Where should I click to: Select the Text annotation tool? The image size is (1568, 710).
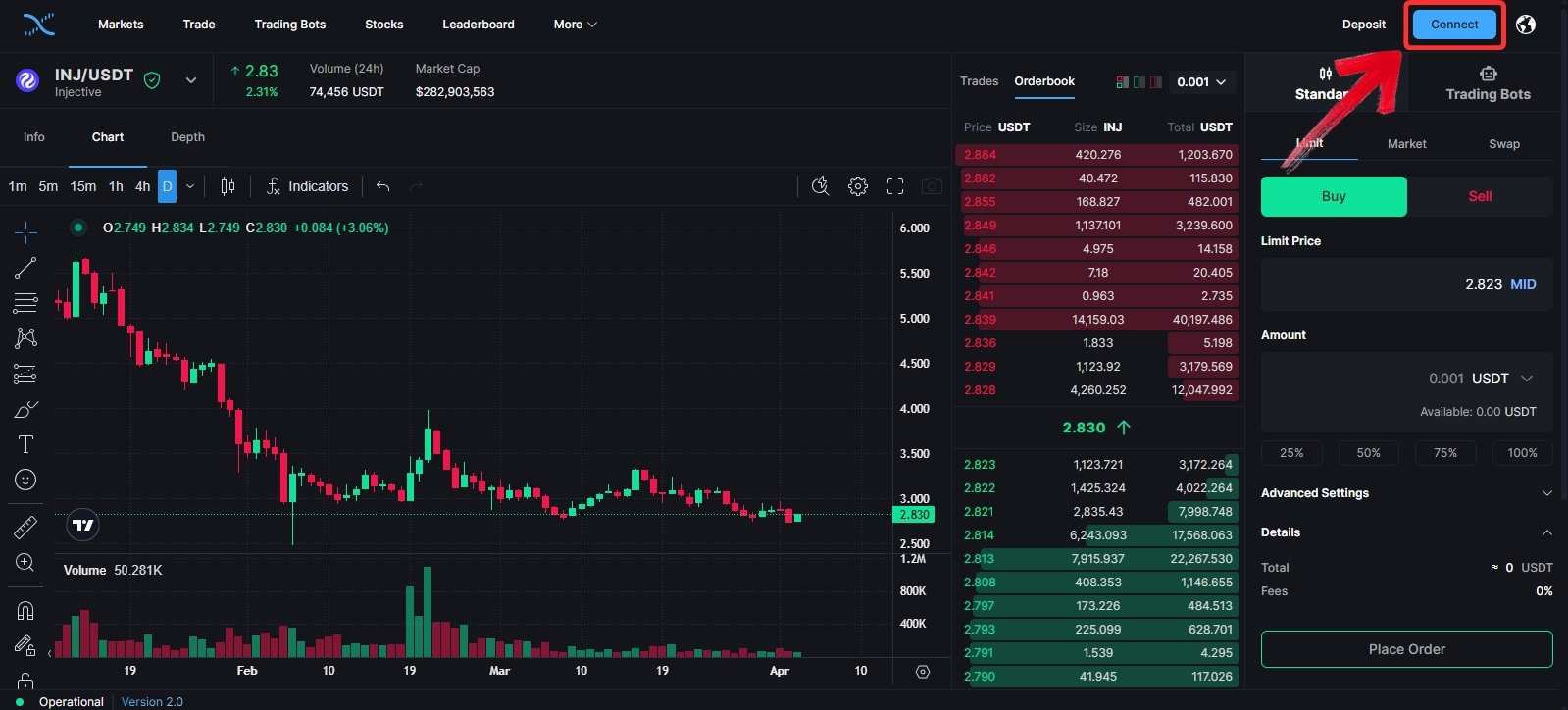pyautogui.click(x=25, y=444)
